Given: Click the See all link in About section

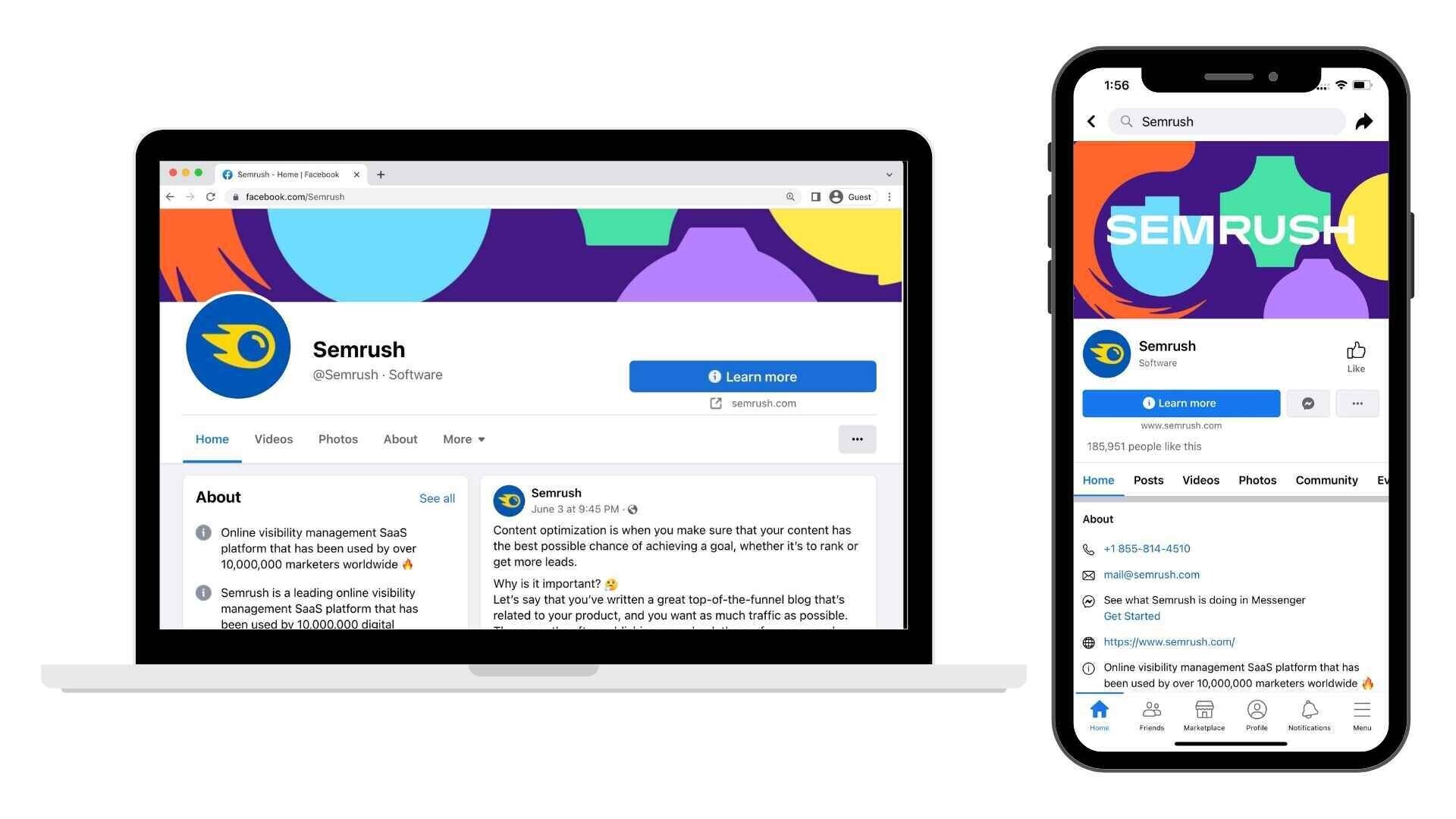Looking at the screenshot, I should point(436,497).
